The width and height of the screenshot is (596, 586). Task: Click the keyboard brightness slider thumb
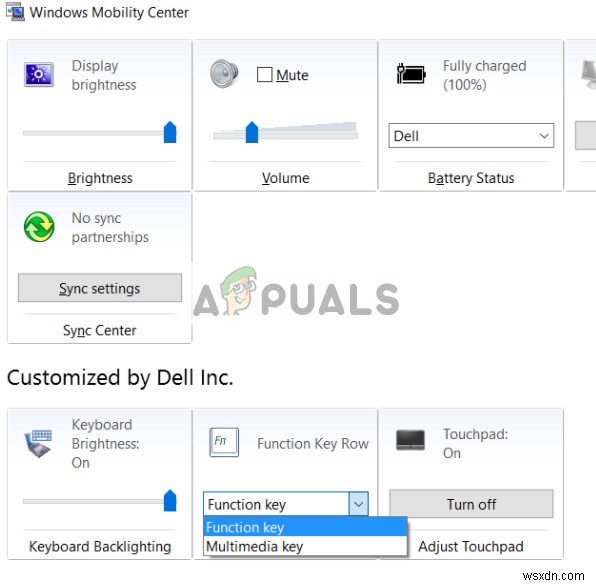[170, 501]
